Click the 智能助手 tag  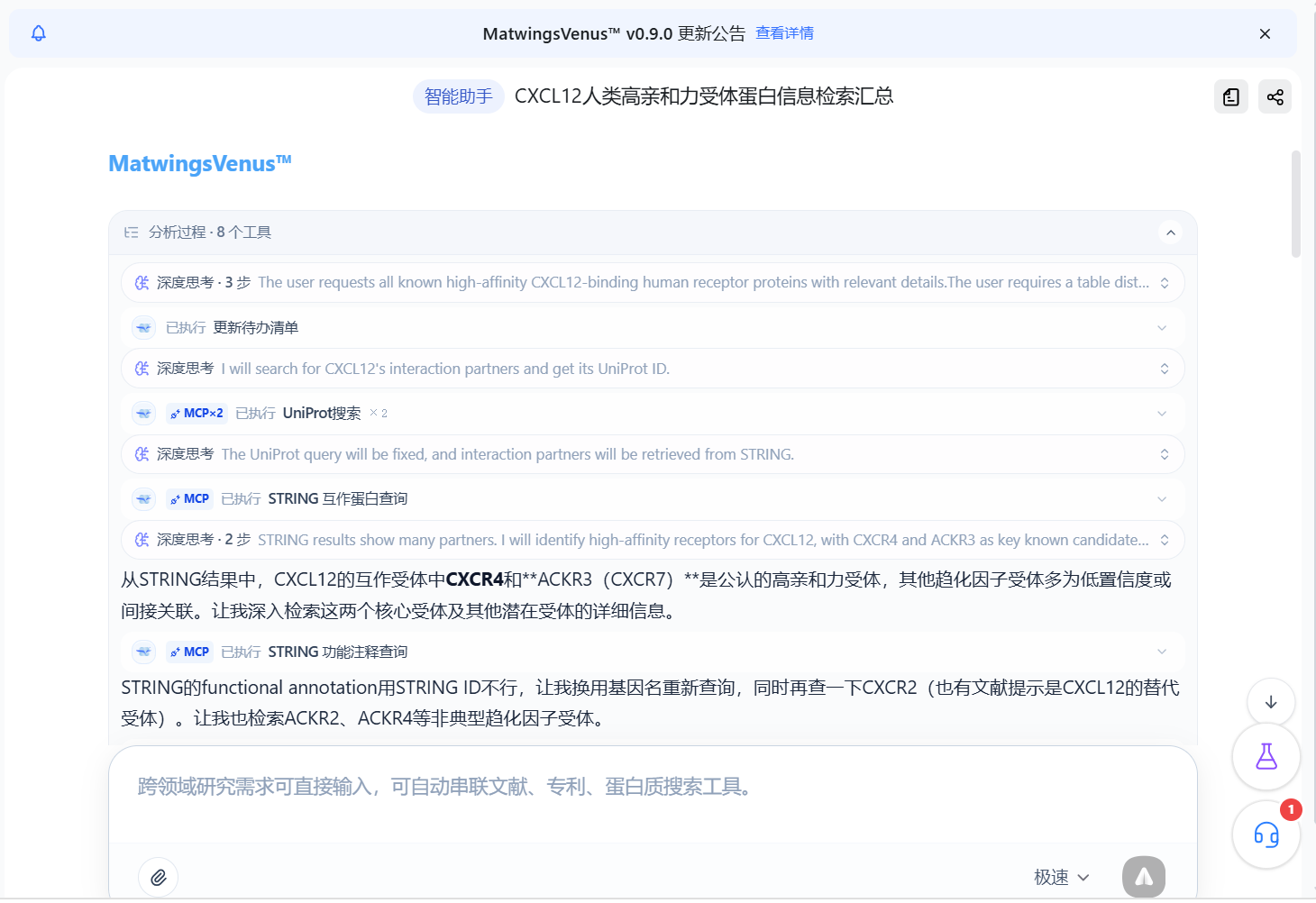click(459, 96)
